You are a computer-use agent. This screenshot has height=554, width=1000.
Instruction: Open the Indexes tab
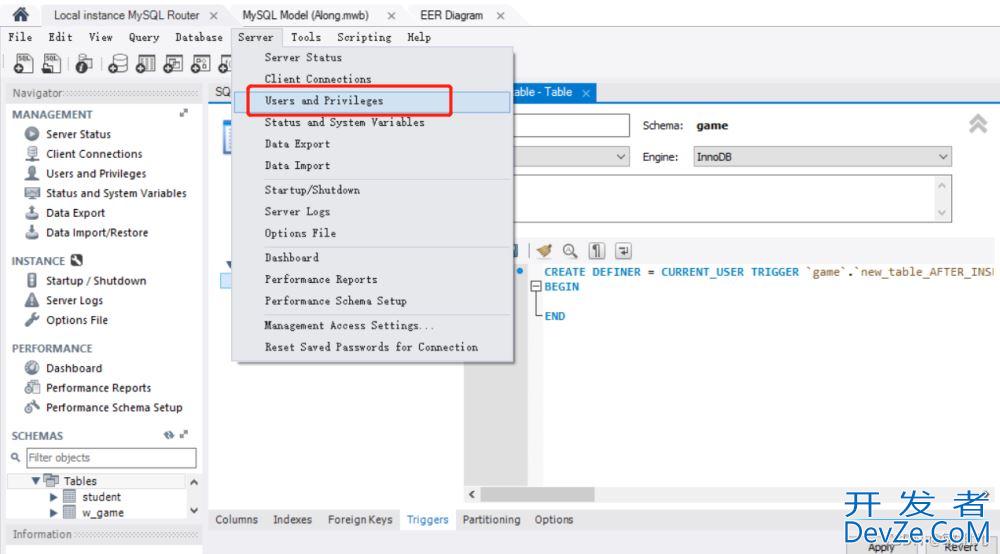coord(292,520)
